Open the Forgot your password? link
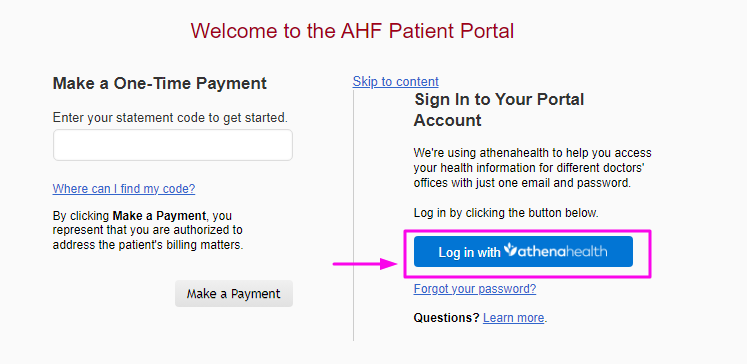Viewport: 747px width, 364px height. tap(474, 289)
